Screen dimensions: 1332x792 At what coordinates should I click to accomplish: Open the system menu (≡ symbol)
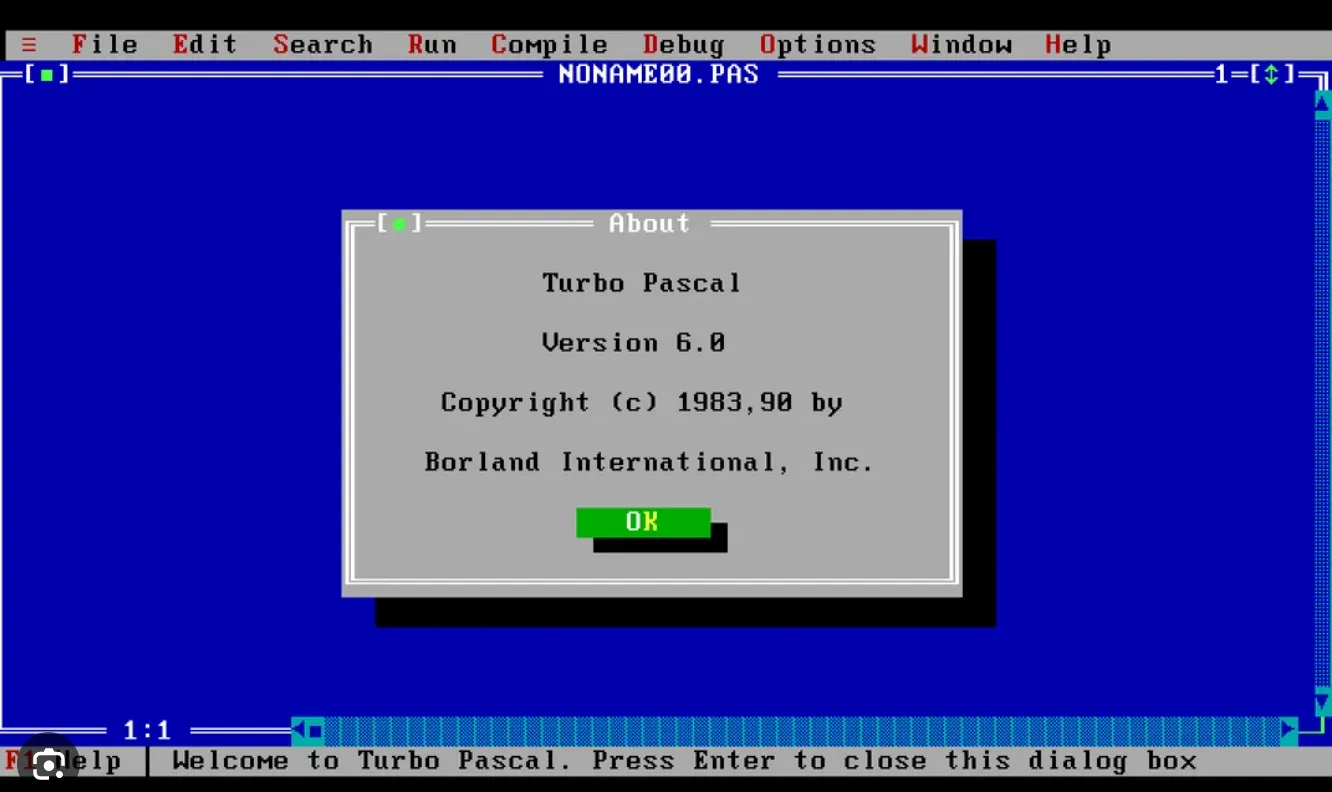click(29, 45)
